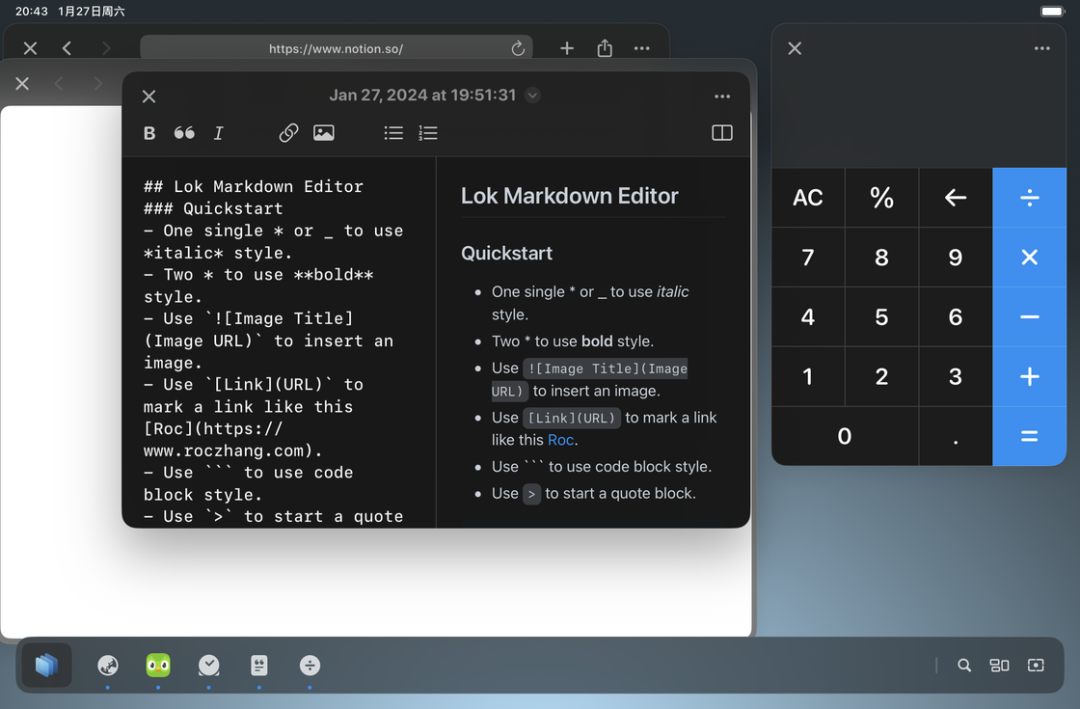
Task: Add a numbered list in the editor
Action: coord(428,133)
